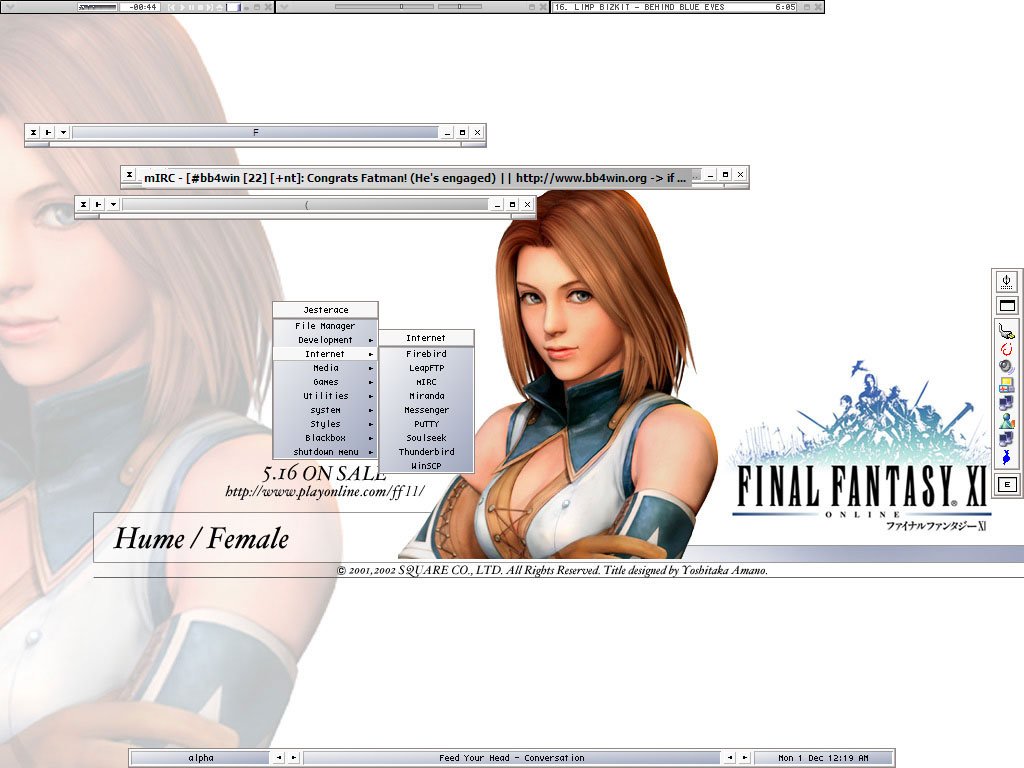Viewport: 1024px width, 768px height.
Task: Shade the "(" window with its hourglass button
Action: 83,204
